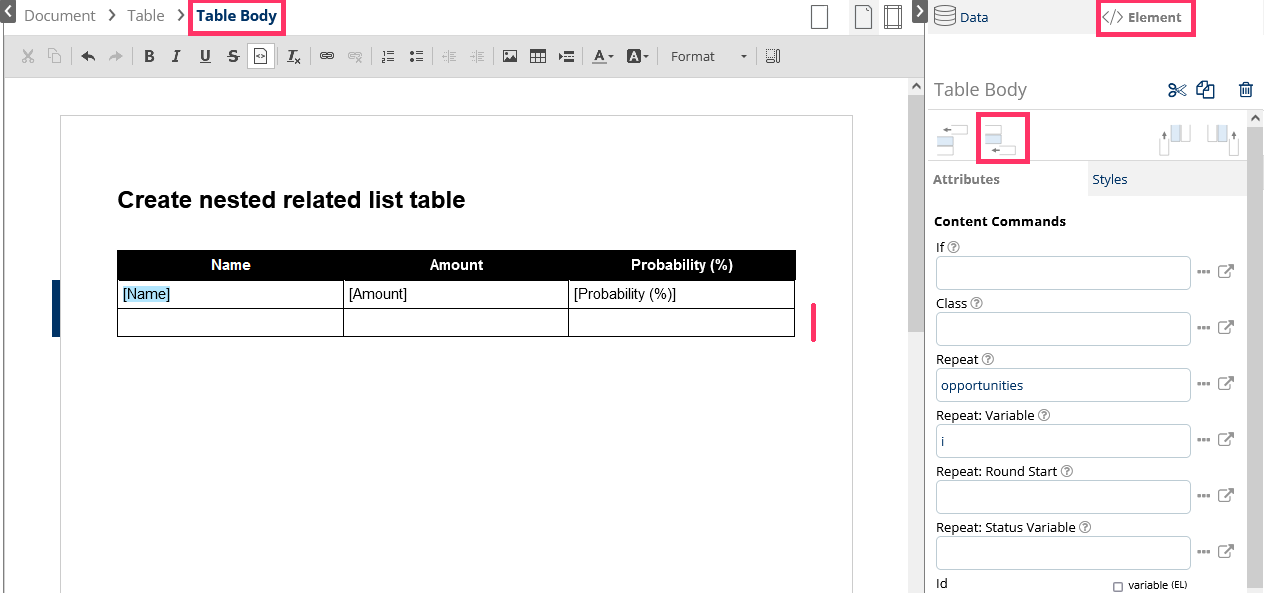1265x593 pixels.
Task: Insert an image using the toolbar icon
Action: click(510, 57)
